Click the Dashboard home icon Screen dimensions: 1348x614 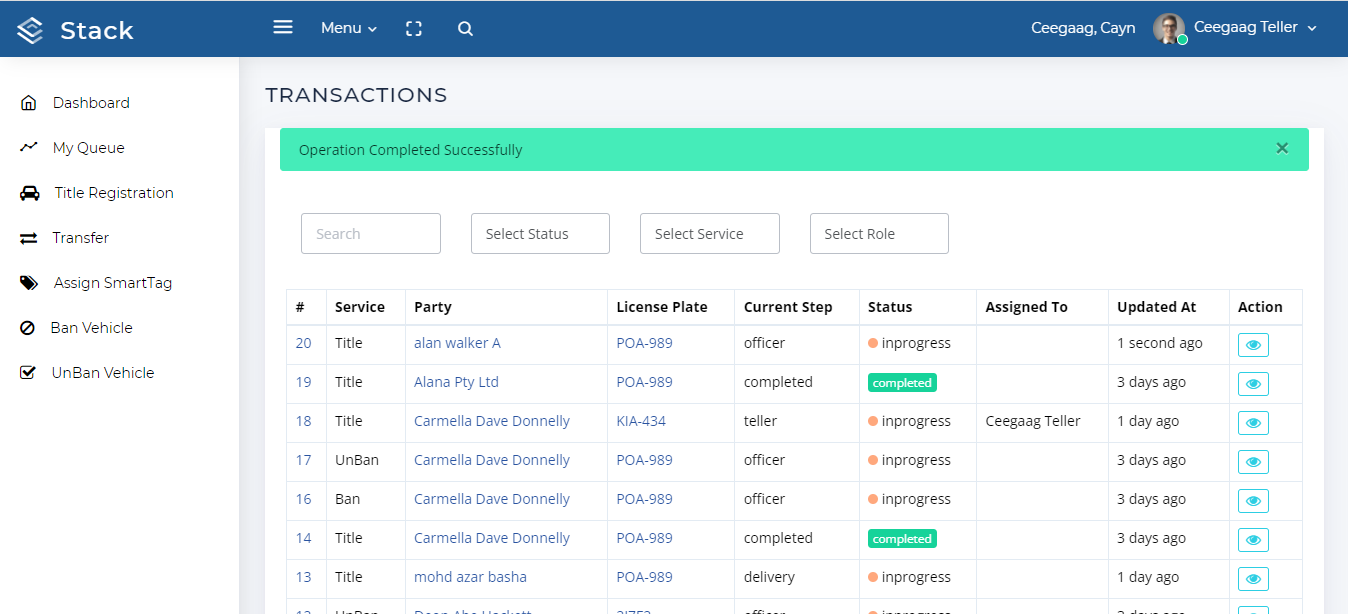click(x=29, y=103)
